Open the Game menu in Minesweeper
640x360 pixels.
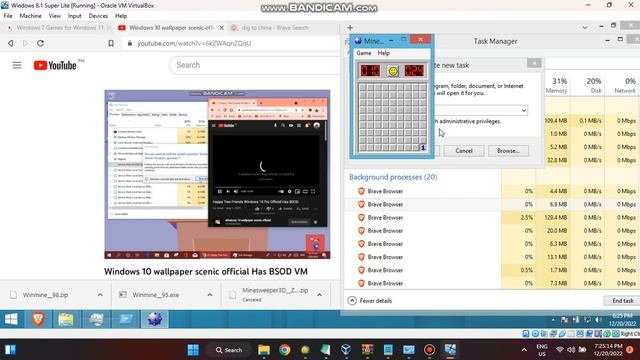364,53
